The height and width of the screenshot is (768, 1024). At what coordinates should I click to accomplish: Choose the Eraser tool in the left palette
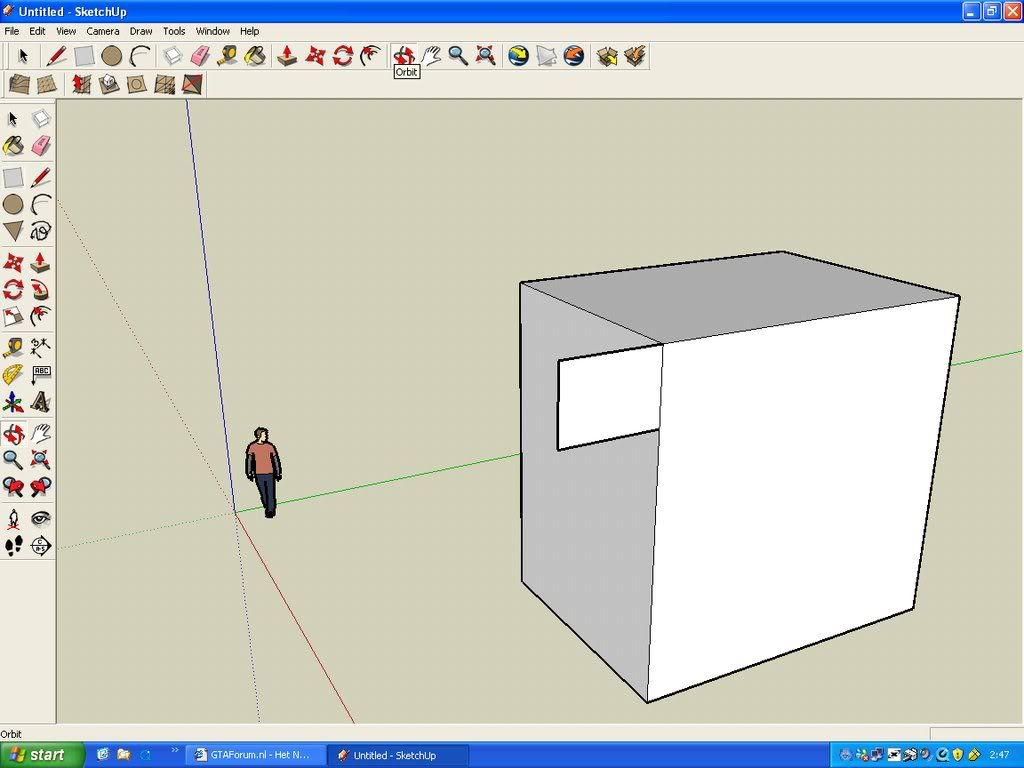point(40,146)
